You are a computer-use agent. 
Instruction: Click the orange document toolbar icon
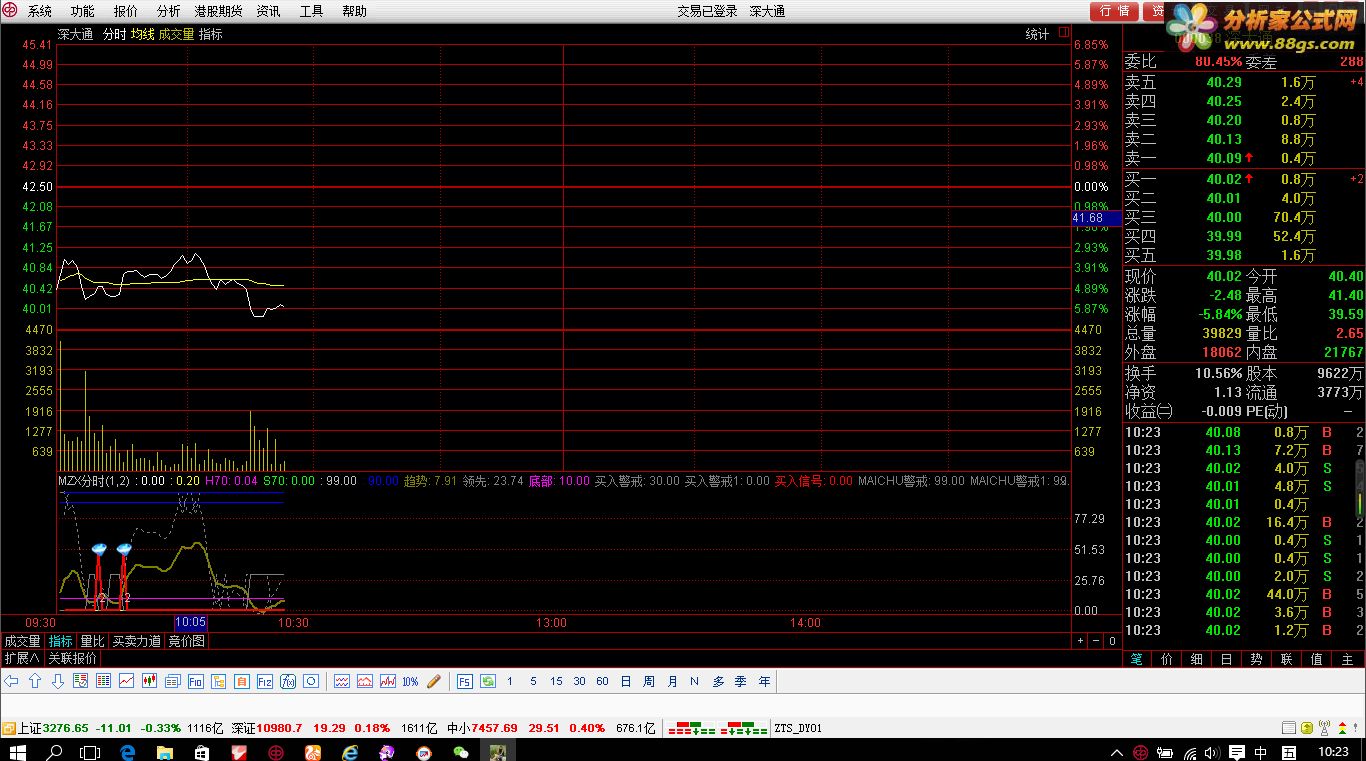point(241,681)
